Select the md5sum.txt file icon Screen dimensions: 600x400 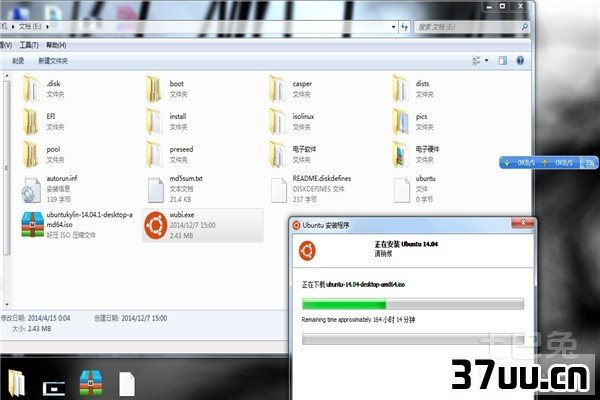[x=156, y=190]
